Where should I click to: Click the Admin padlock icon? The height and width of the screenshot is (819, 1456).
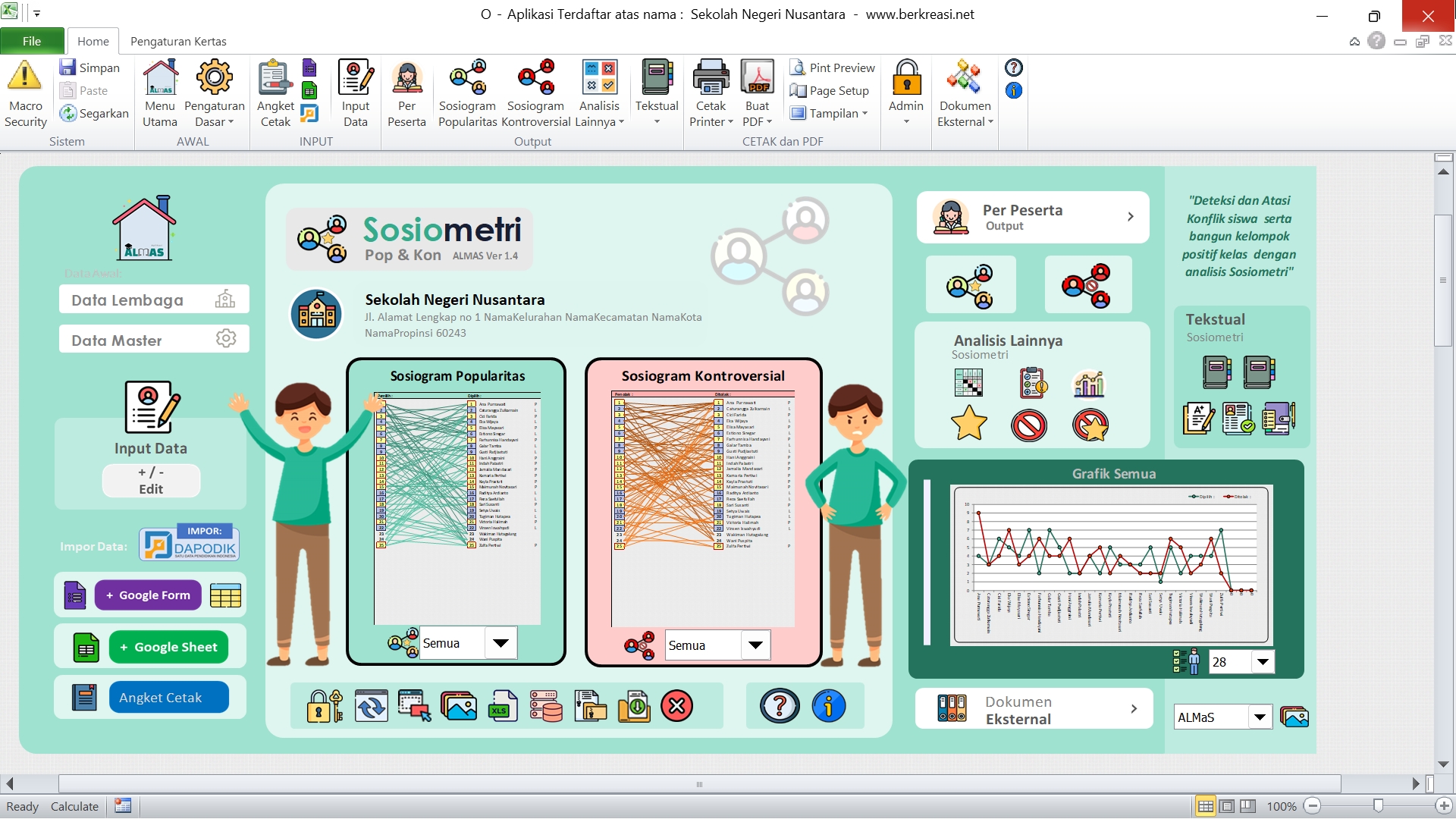905,77
